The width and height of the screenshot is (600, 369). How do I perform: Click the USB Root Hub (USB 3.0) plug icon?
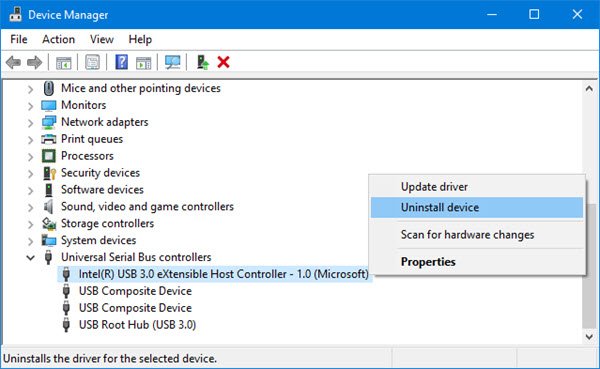66,325
